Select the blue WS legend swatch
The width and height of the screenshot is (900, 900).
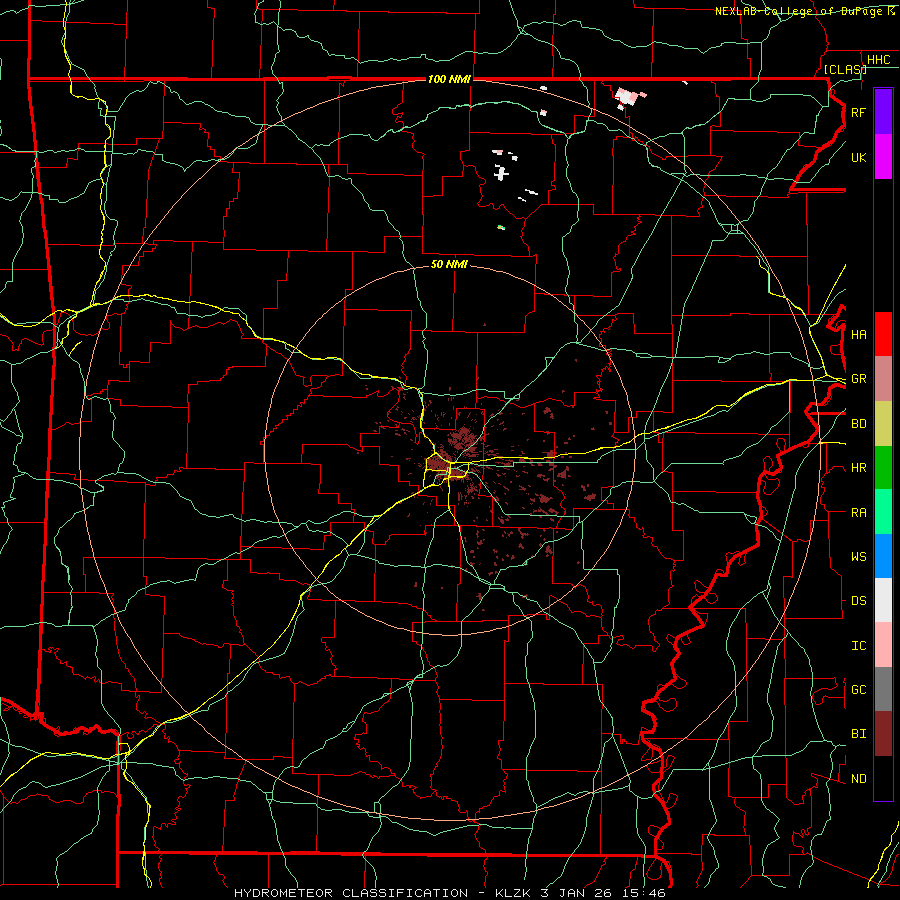883,556
